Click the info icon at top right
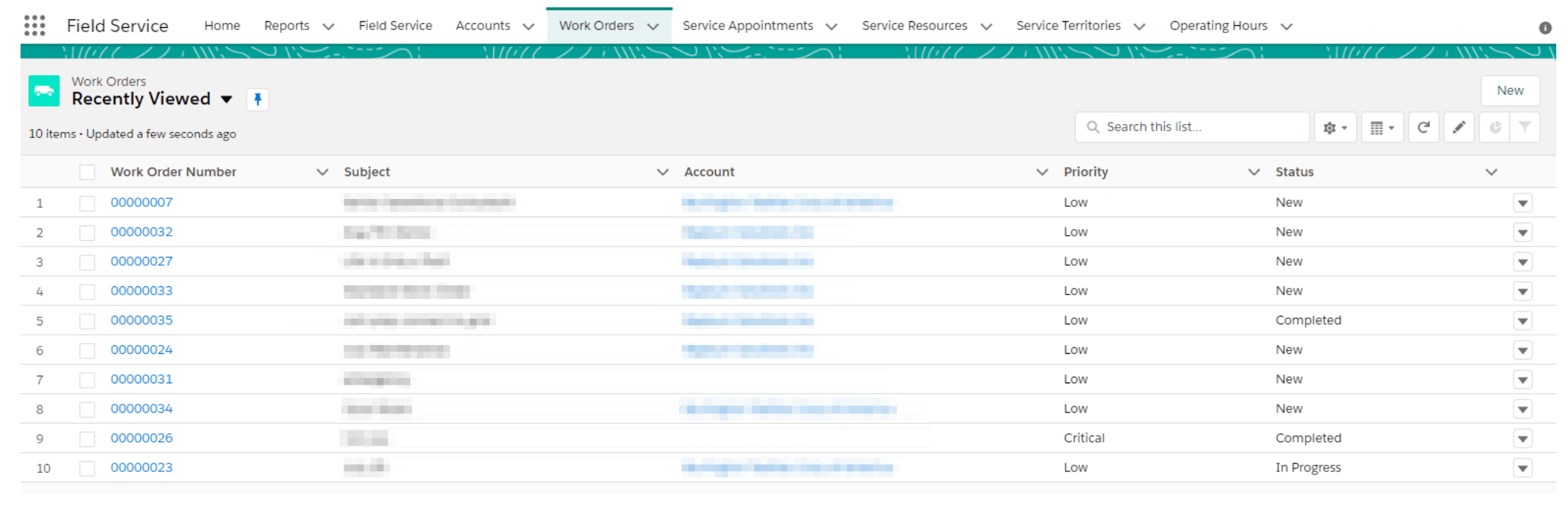Viewport: 1568px width, 511px height. pos(1545,28)
